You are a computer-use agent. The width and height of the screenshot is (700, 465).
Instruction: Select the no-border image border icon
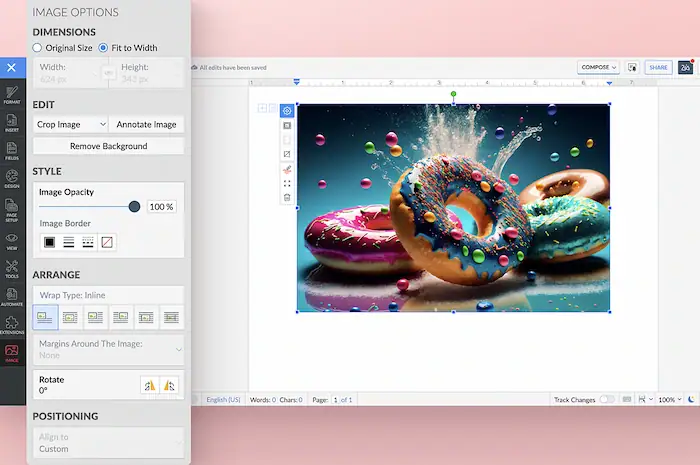tap(107, 242)
